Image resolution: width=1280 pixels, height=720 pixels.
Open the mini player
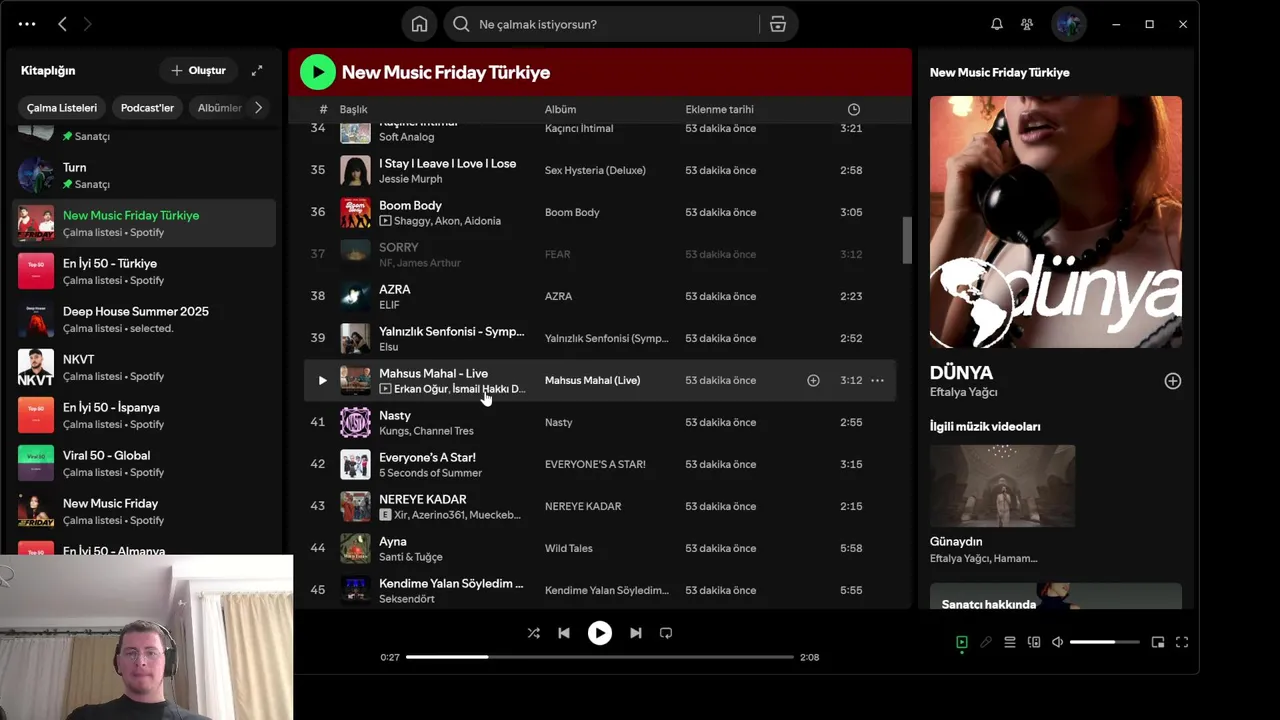[x=1158, y=642]
